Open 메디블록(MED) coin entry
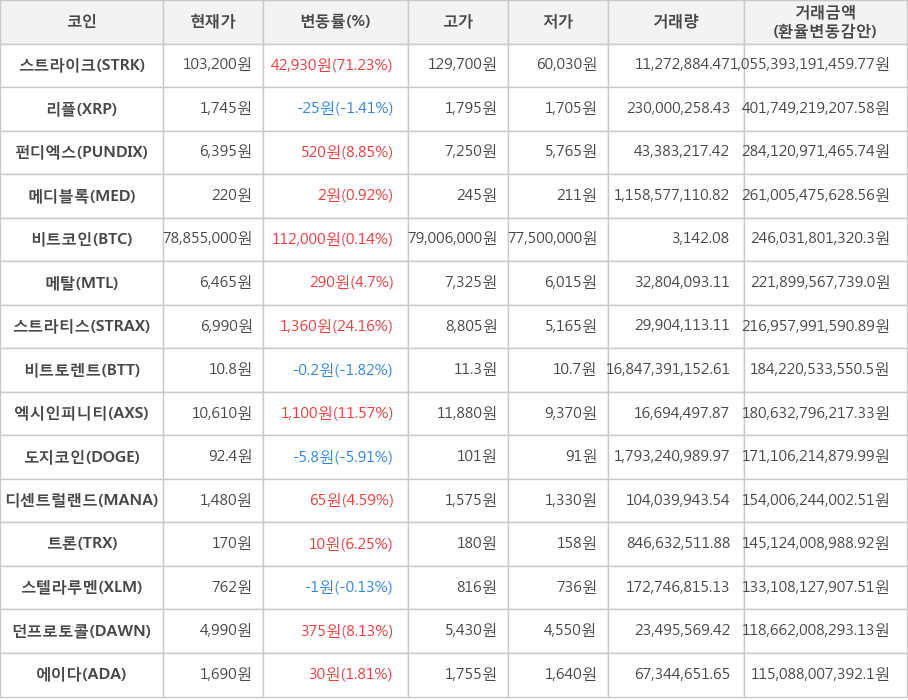The image size is (908, 700). pos(82,195)
